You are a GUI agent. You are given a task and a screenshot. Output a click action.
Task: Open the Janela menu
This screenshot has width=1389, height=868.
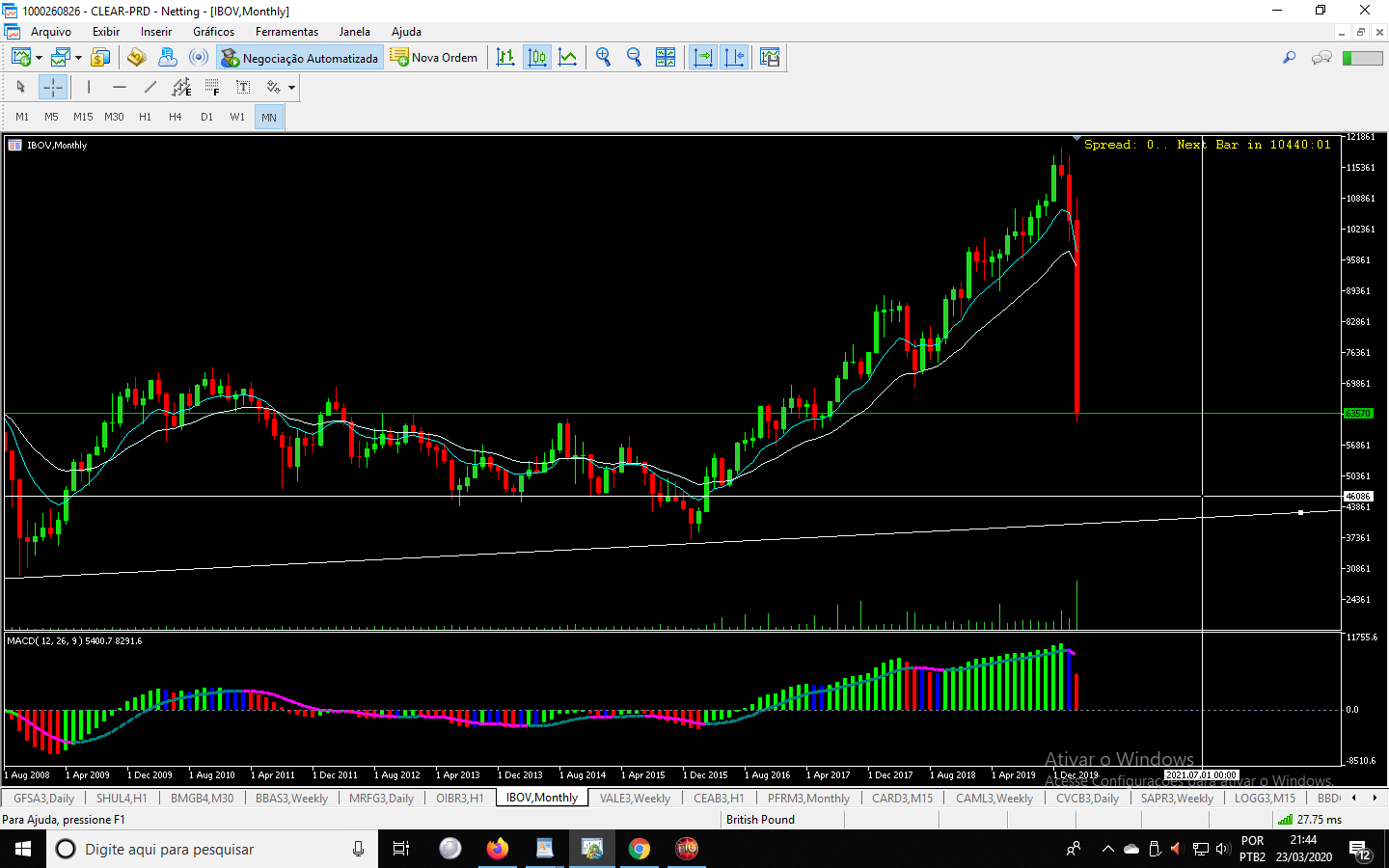pyautogui.click(x=354, y=32)
